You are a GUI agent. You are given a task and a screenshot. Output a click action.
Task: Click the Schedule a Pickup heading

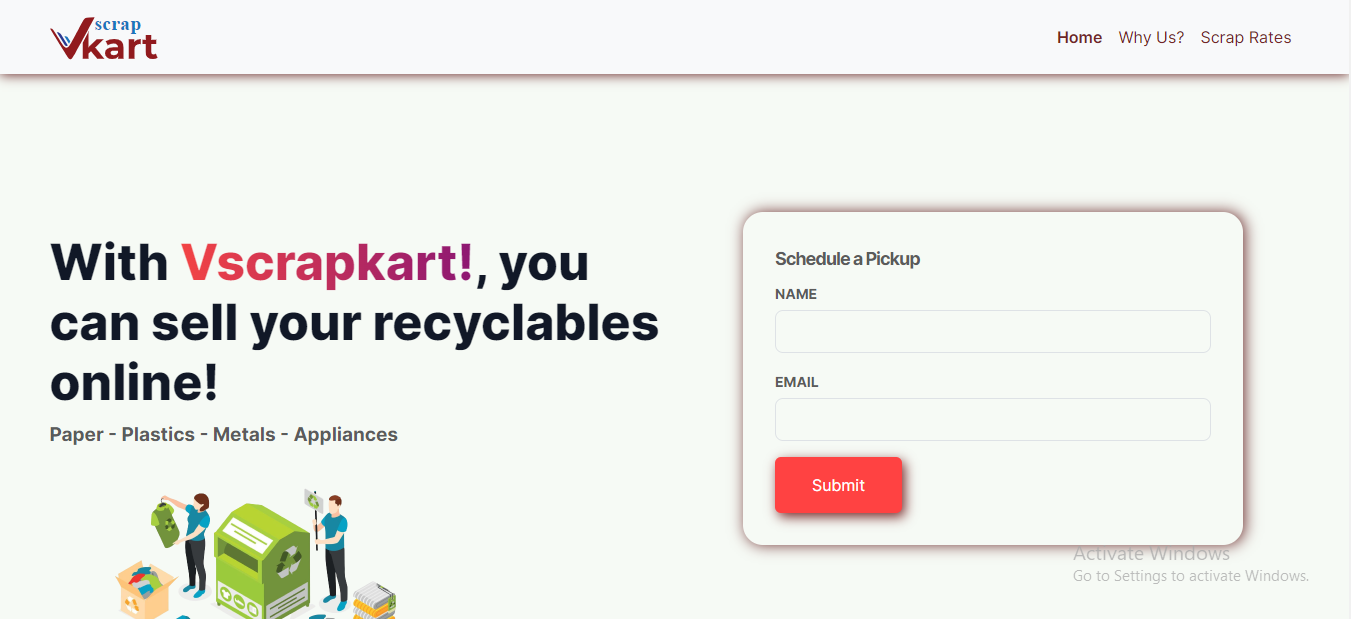tap(847, 259)
